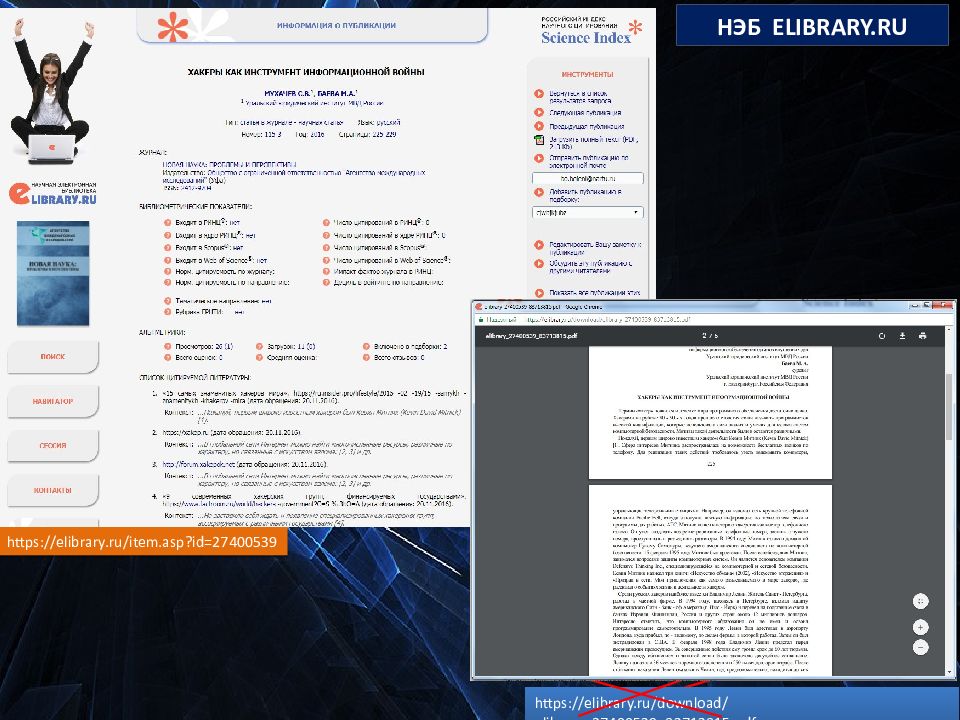This screenshot has width=960, height=720.
Task: Click author name ГАЕВА М.А.
Action: [x=337, y=93]
